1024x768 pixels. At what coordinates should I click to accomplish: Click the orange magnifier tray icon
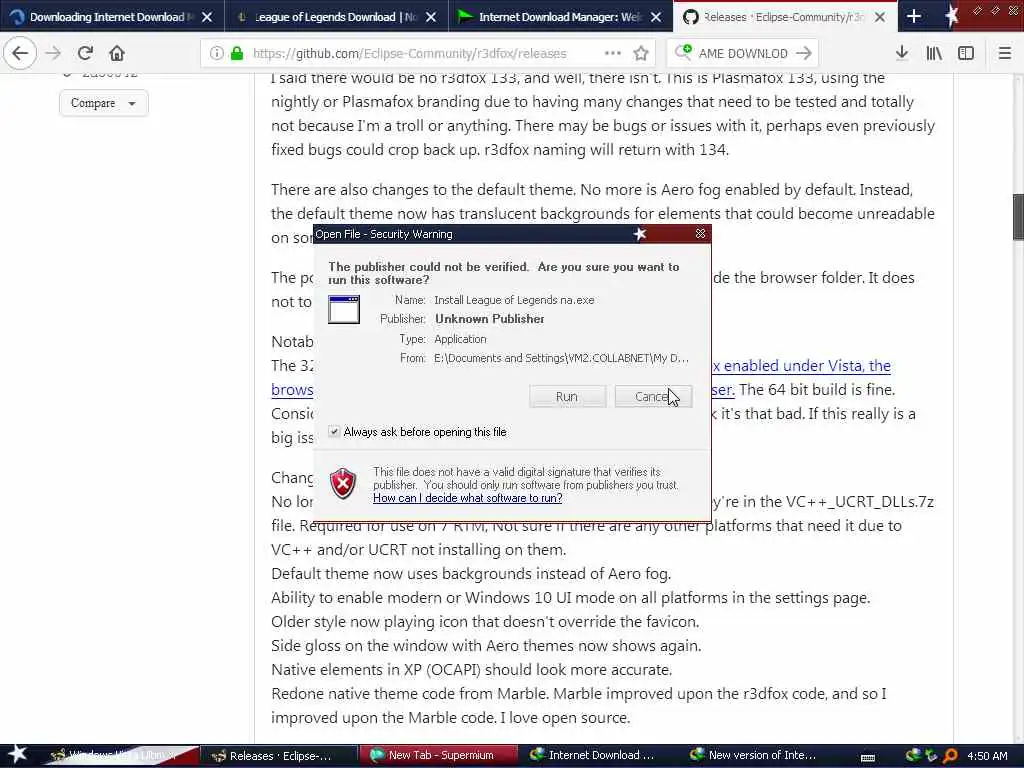pos(950,755)
